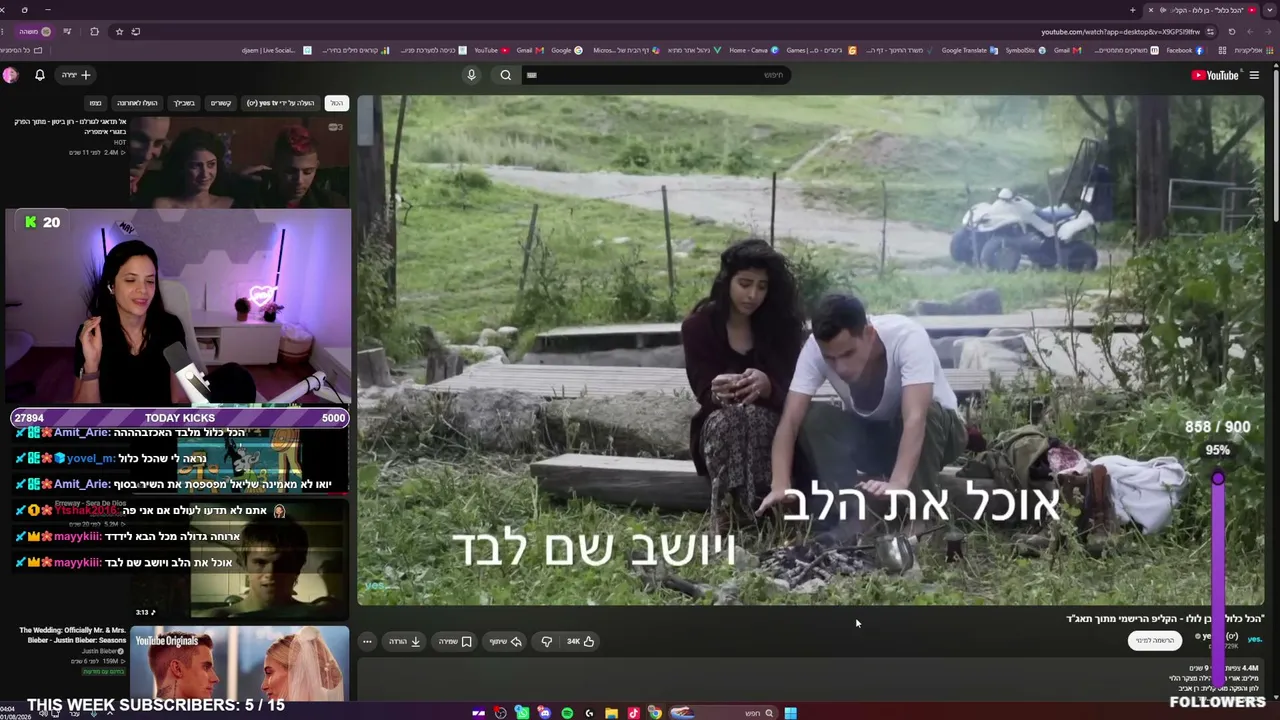This screenshot has height=720, width=1280.
Task: Open the Home - Canva bookmark
Action: pyautogui.click(x=754, y=50)
